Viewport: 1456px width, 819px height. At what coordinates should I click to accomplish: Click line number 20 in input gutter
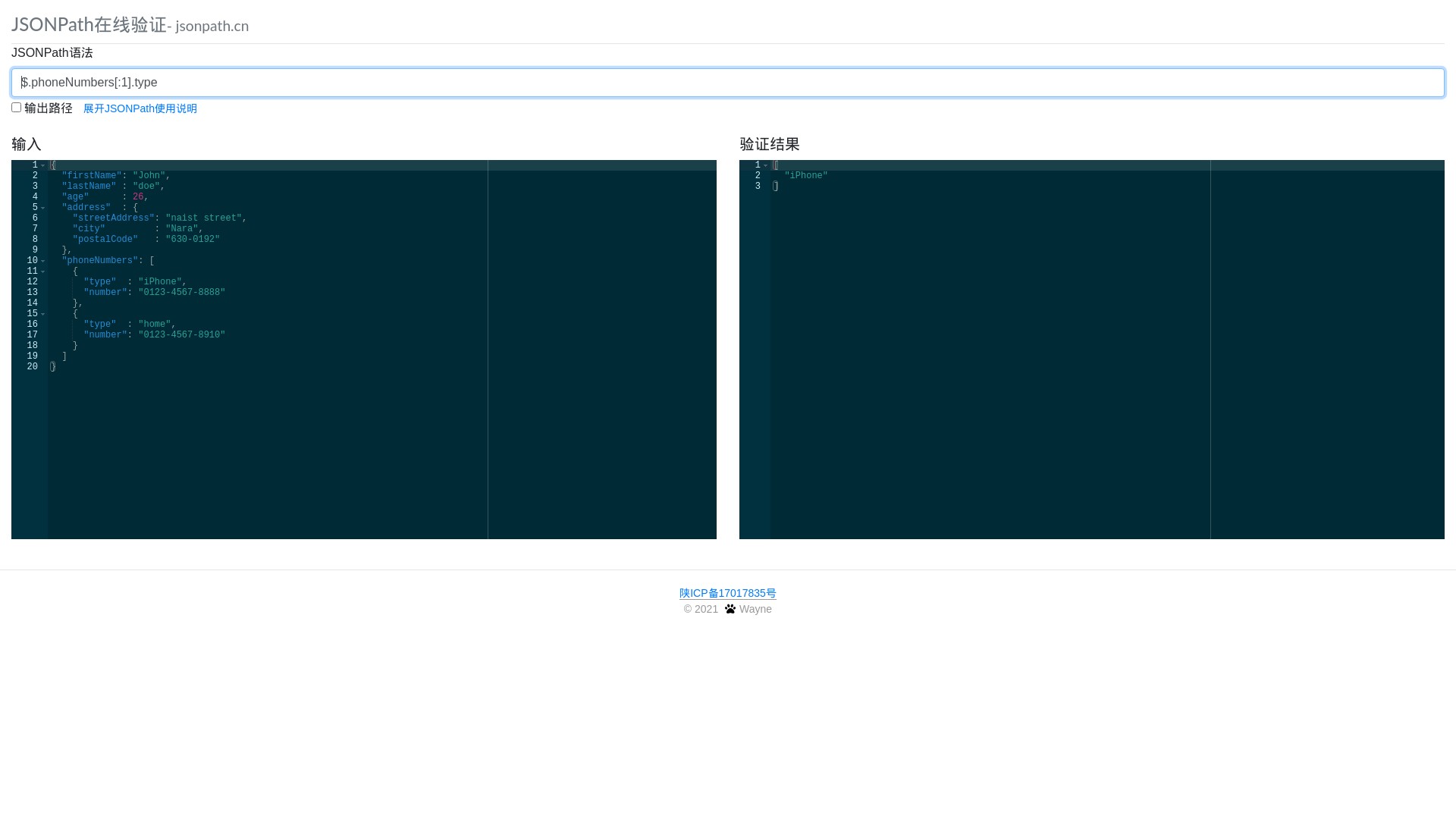[32, 367]
